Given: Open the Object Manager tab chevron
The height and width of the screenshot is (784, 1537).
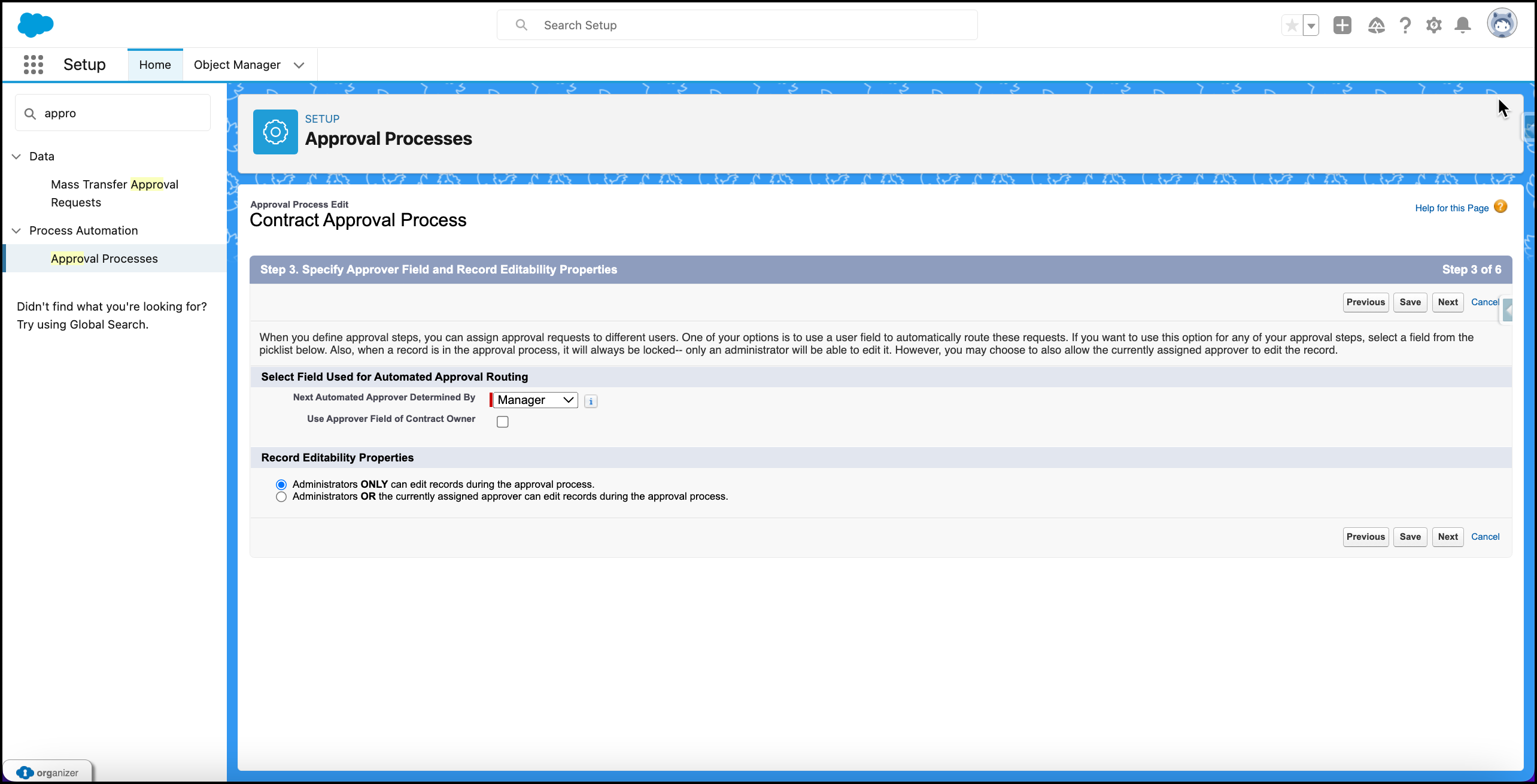Looking at the screenshot, I should 299,65.
